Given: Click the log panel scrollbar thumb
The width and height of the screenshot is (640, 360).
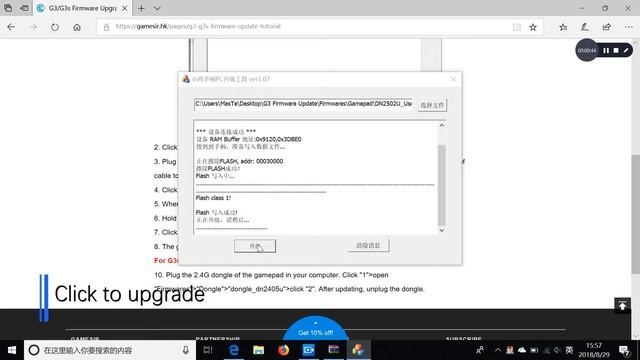Looking at the screenshot, I should tap(442, 185).
